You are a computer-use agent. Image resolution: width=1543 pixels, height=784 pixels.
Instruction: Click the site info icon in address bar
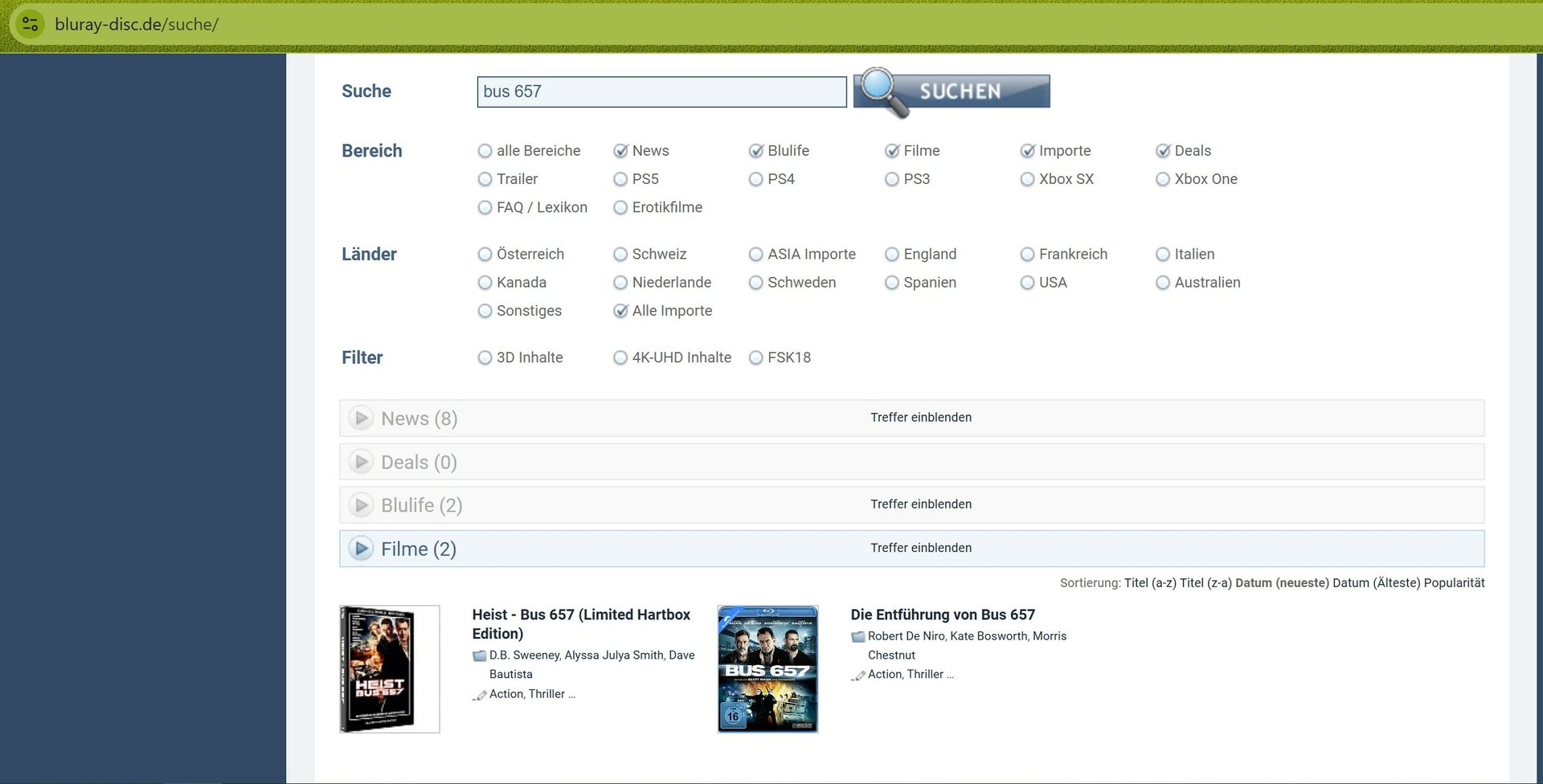pos(30,24)
